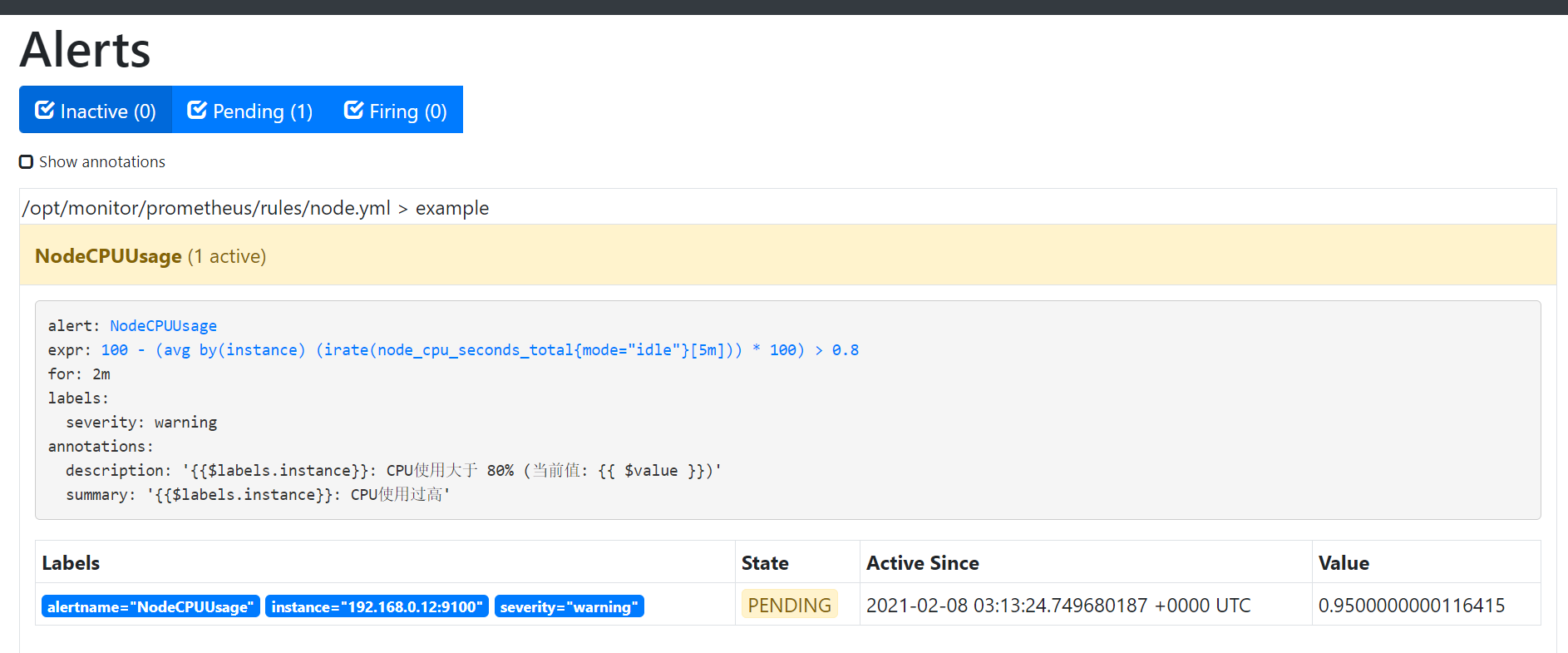This screenshot has height=653, width=1568.
Task: Click the Show annotations label text
Action: tap(102, 161)
